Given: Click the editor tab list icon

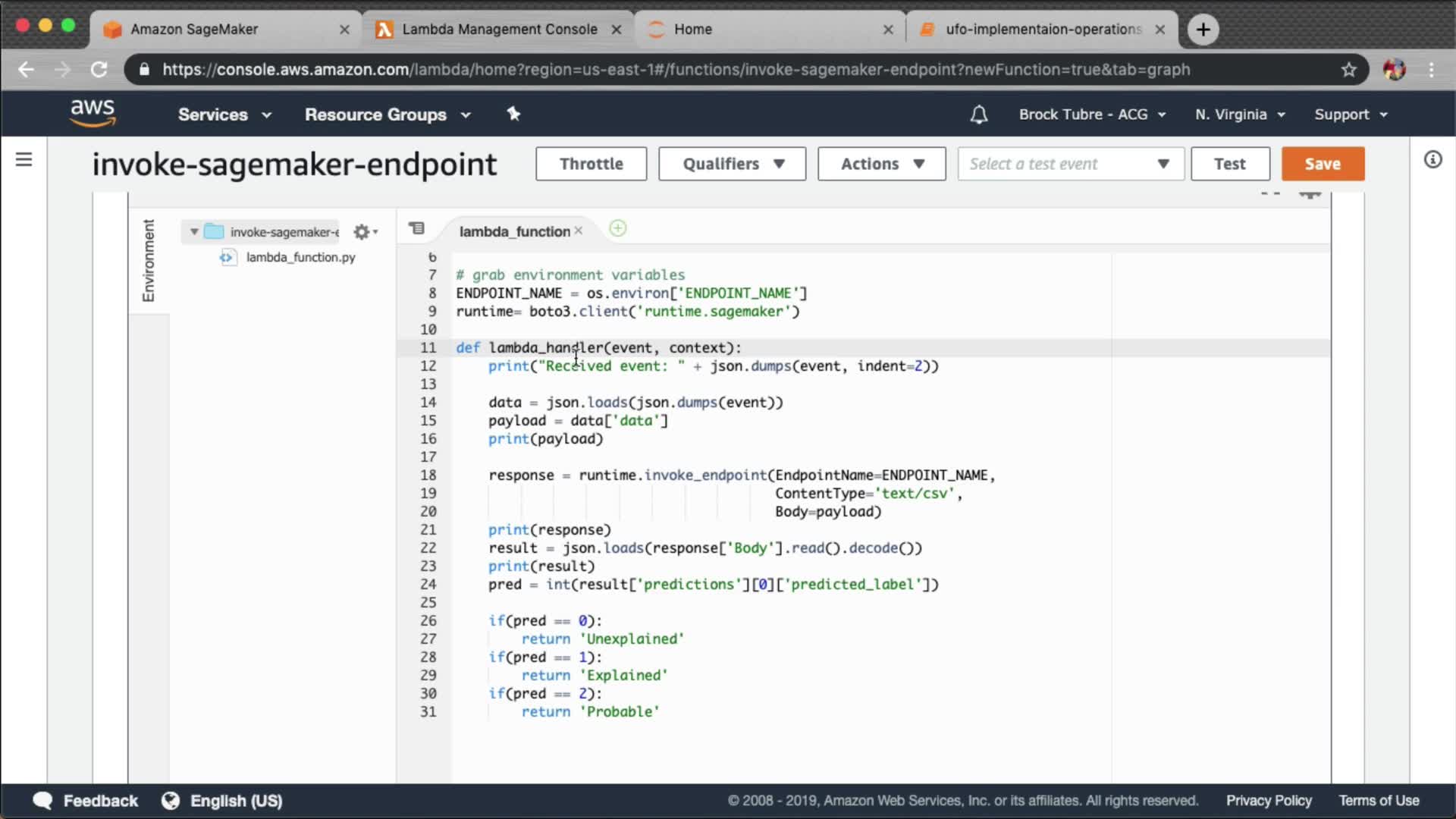Looking at the screenshot, I should pyautogui.click(x=416, y=228).
